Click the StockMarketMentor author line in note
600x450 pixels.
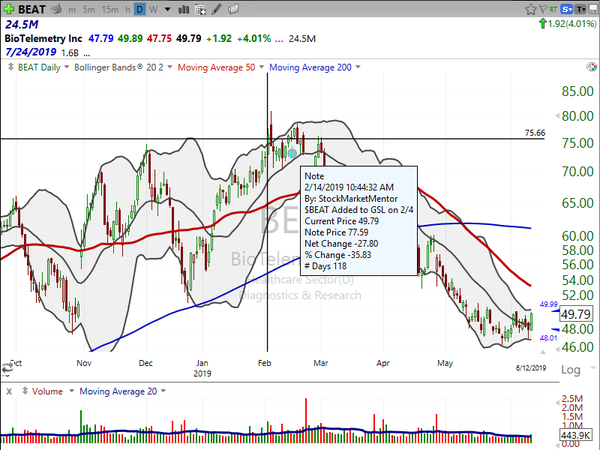coord(351,199)
